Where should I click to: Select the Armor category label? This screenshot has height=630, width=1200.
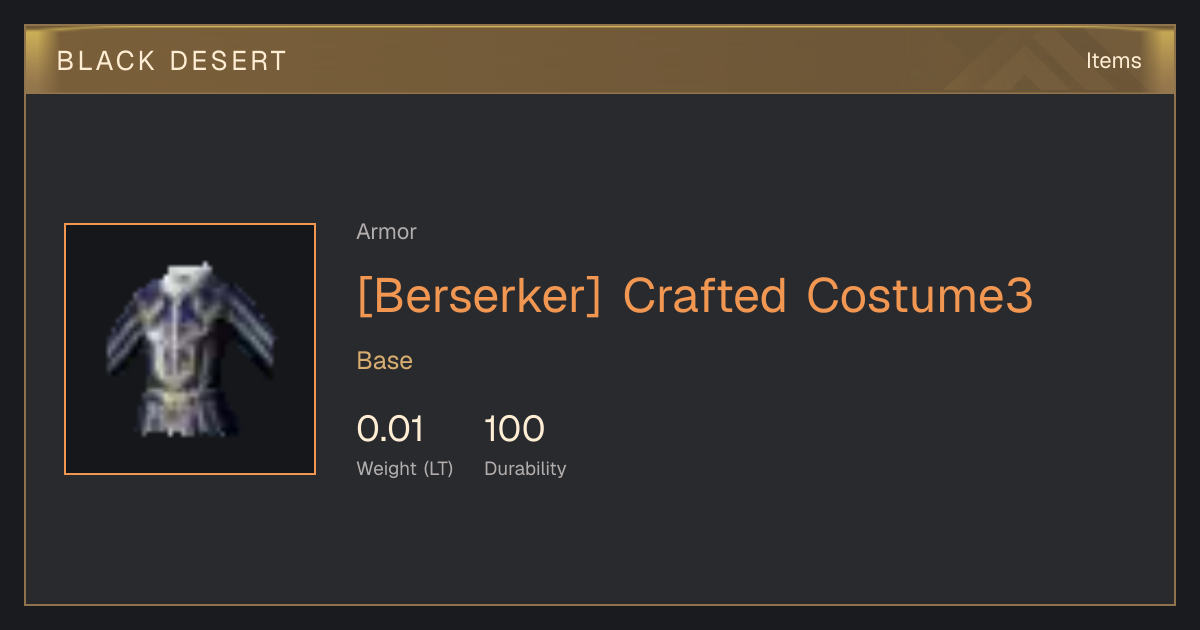(x=386, y=232)
